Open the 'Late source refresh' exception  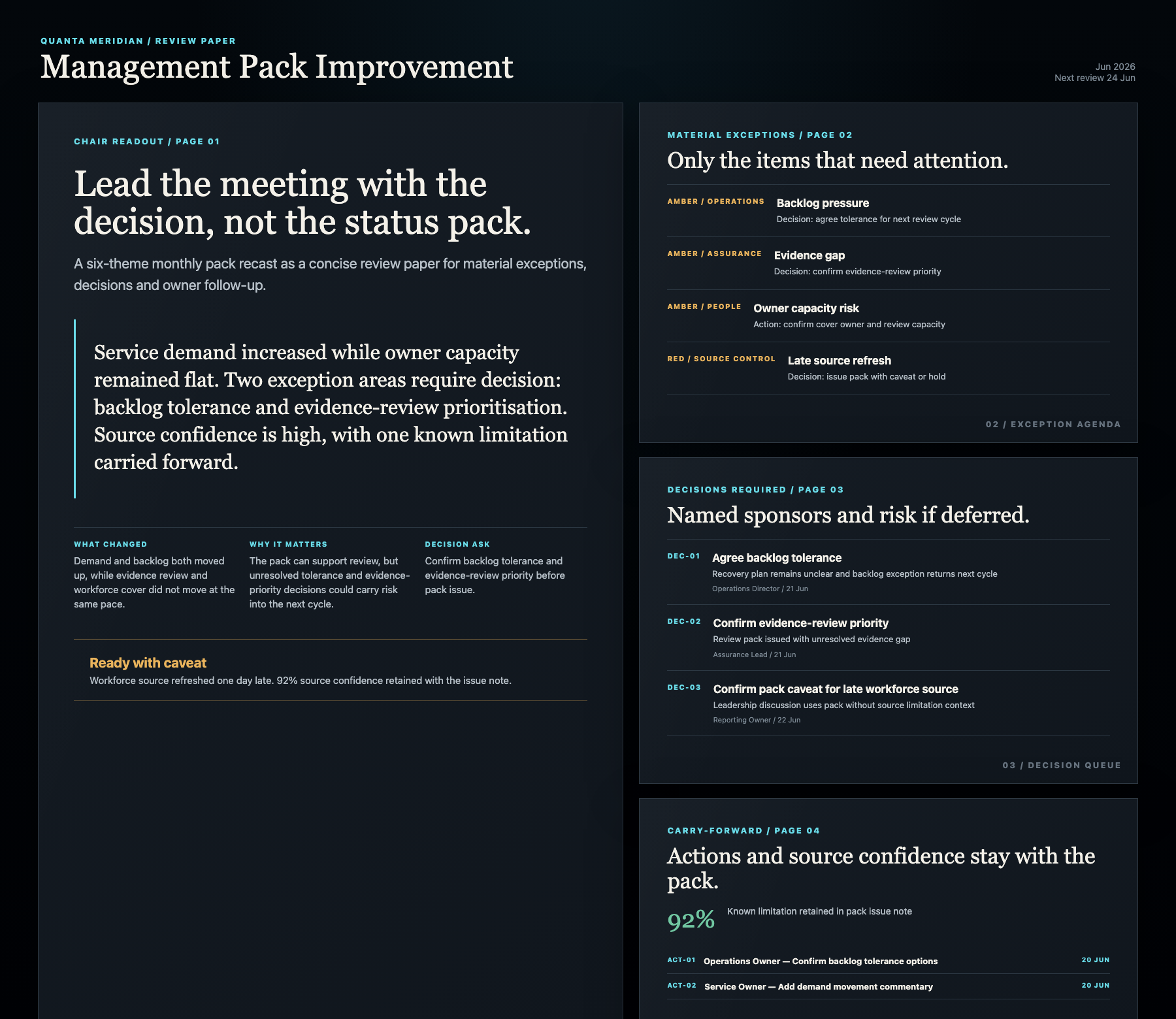(x=889, y=368)
